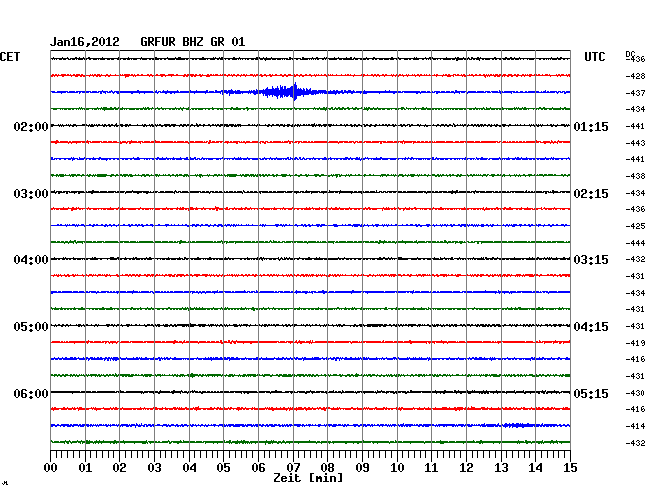The image size is (650, 494).
Task: Select the 04:00 CET time label
Action: click(x=31, y=260)
